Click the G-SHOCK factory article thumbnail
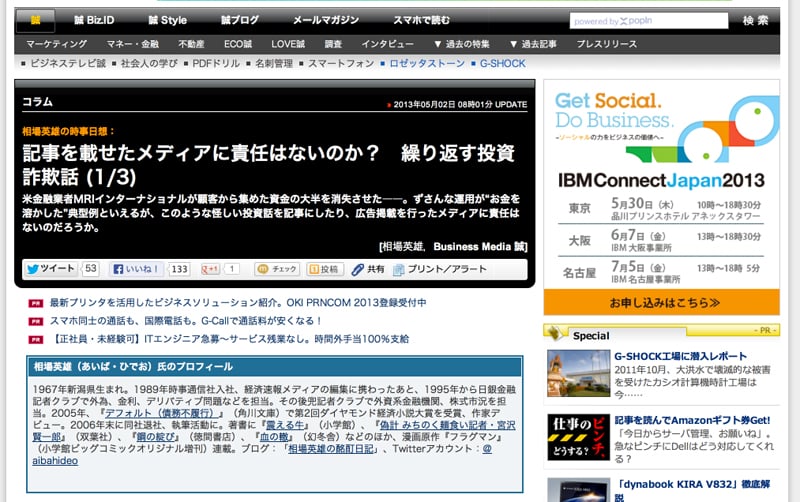The image size is (800, 502). tap(577, 372)
